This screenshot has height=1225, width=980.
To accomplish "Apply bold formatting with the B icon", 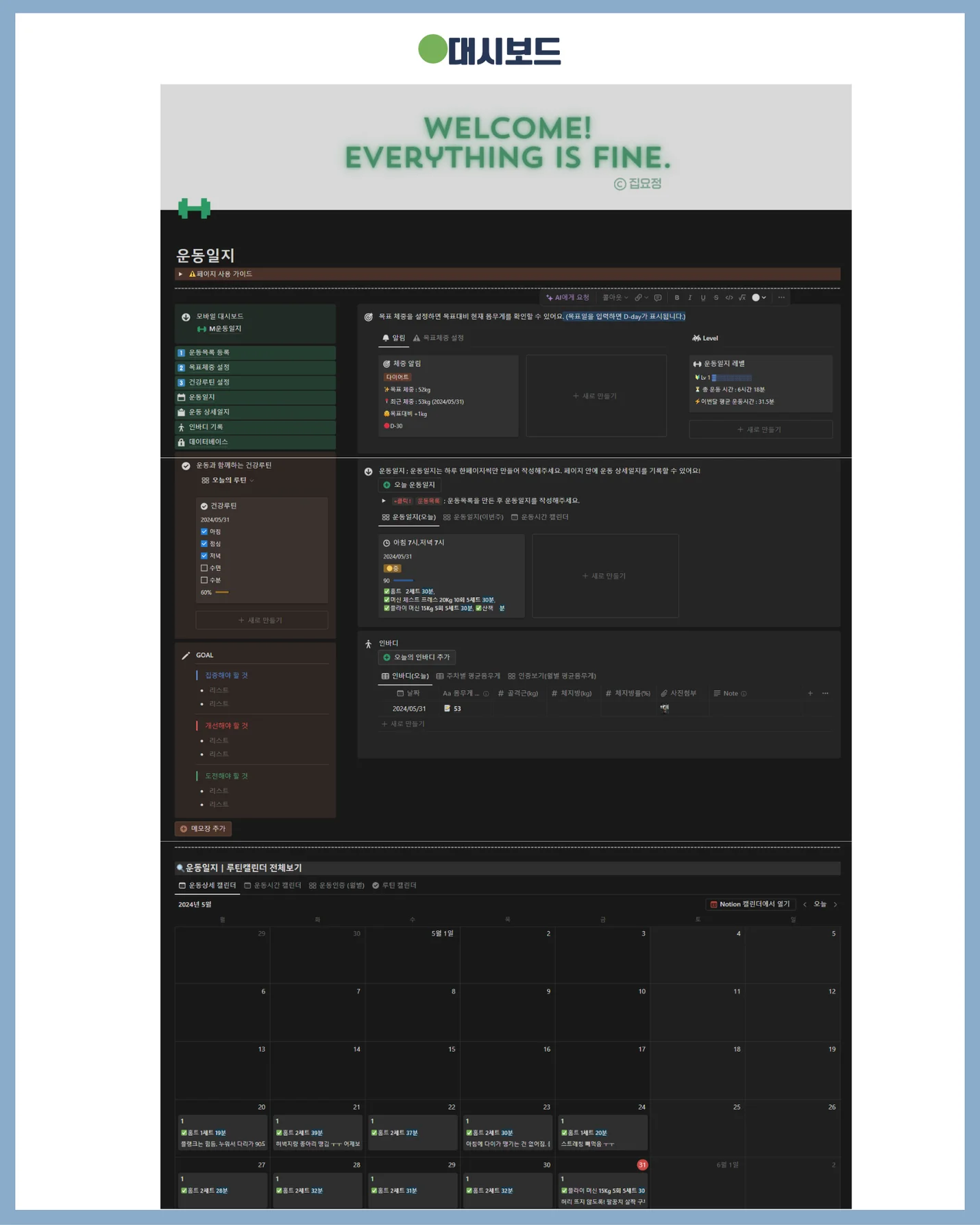I will click(677, 298).
